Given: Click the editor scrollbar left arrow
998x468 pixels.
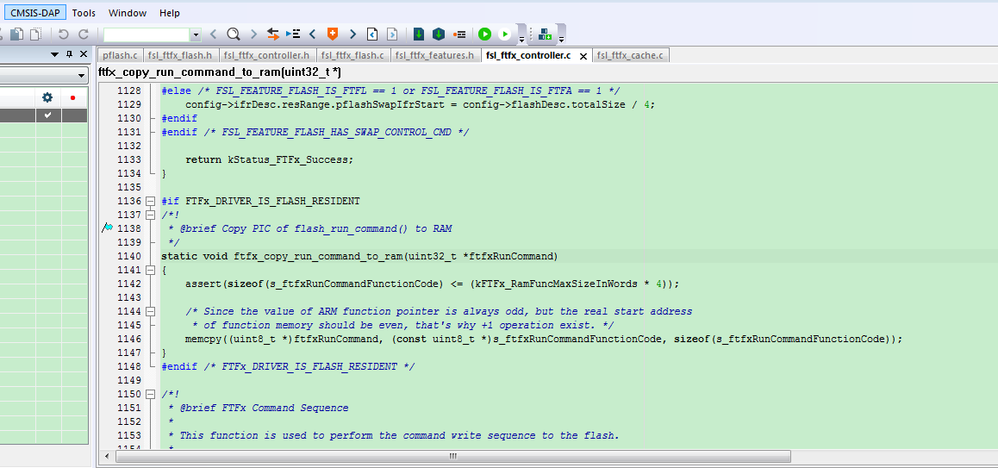Looking at the screenshot, I should [x=106, y=456].
